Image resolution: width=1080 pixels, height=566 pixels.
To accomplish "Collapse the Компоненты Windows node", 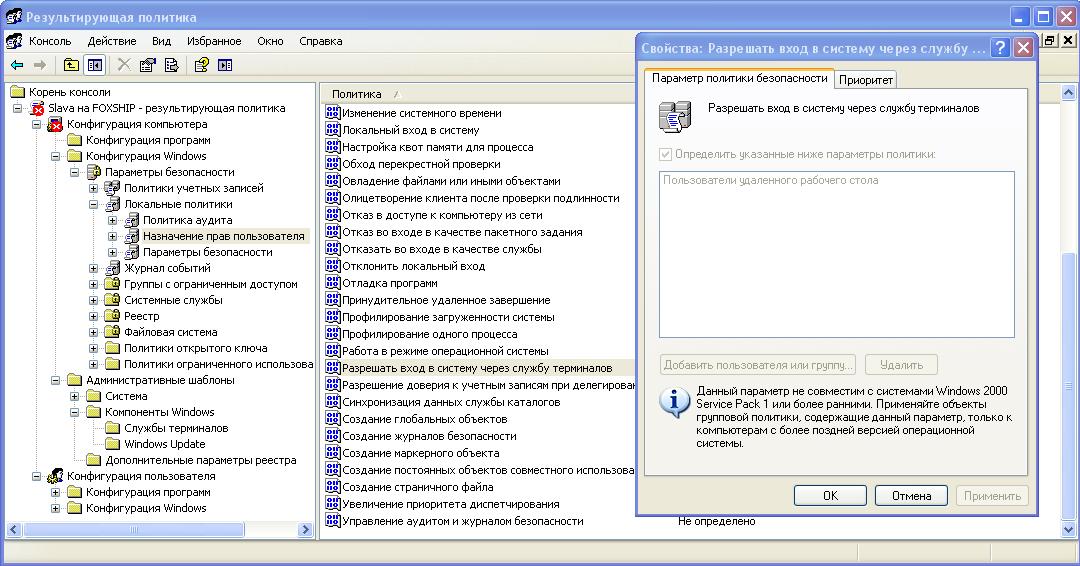I will [x=75, y=412].
